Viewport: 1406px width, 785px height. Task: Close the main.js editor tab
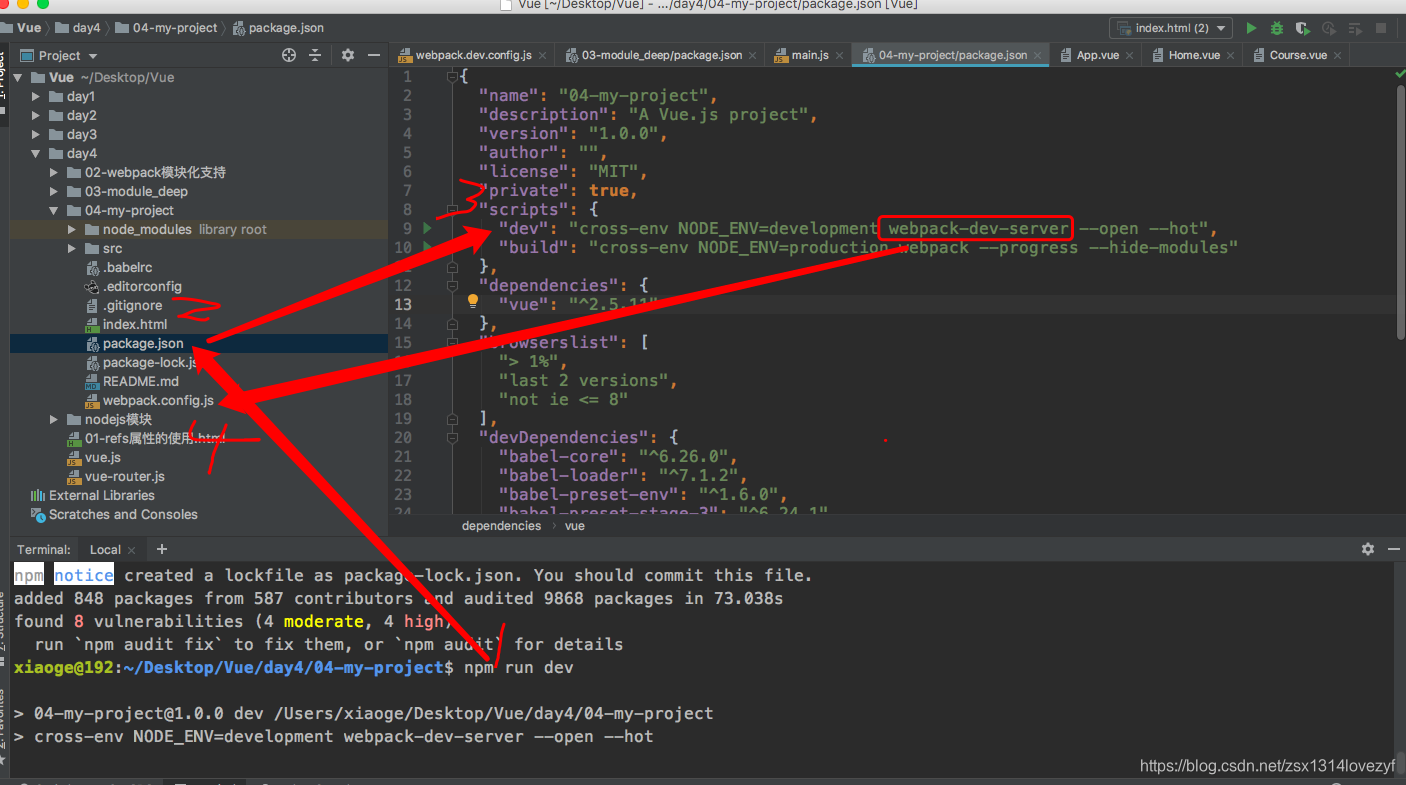click(x=840, y=55)
